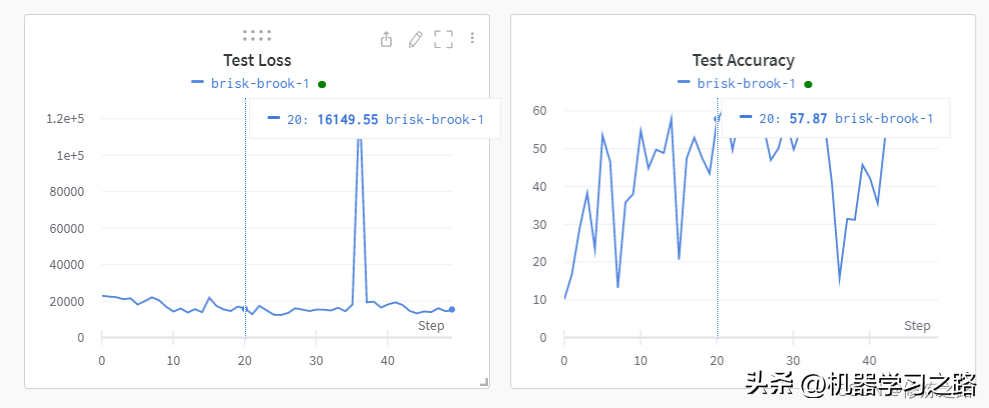Click the resize handle of Test Loss panel
This screenshot has width=989, height=408.
click(x=483, y=381)
